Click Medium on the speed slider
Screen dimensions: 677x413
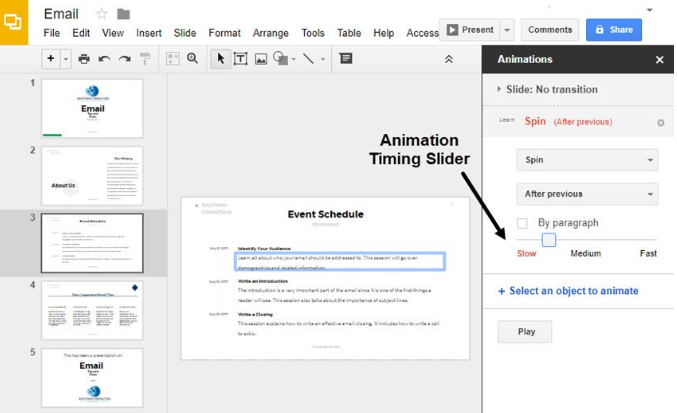(x=585, y=253)
